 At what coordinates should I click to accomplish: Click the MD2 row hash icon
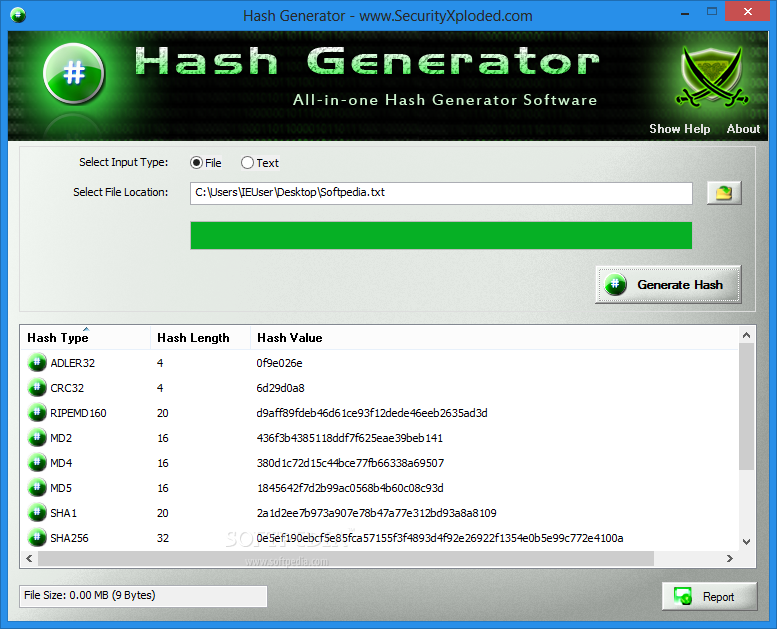click(x=37, y=437)
